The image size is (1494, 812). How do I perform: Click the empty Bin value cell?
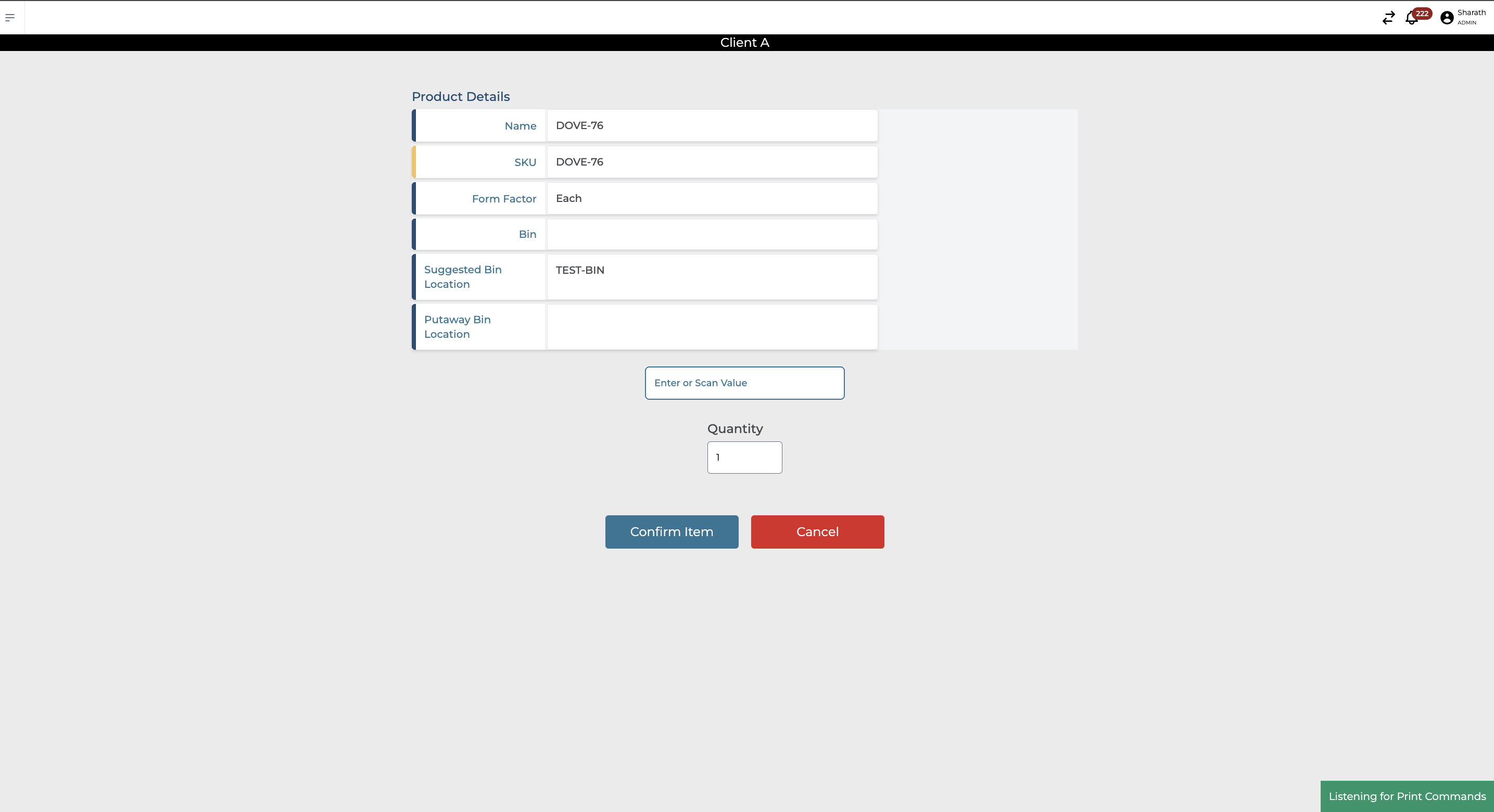pyautogui.click(x=712, y=234)
